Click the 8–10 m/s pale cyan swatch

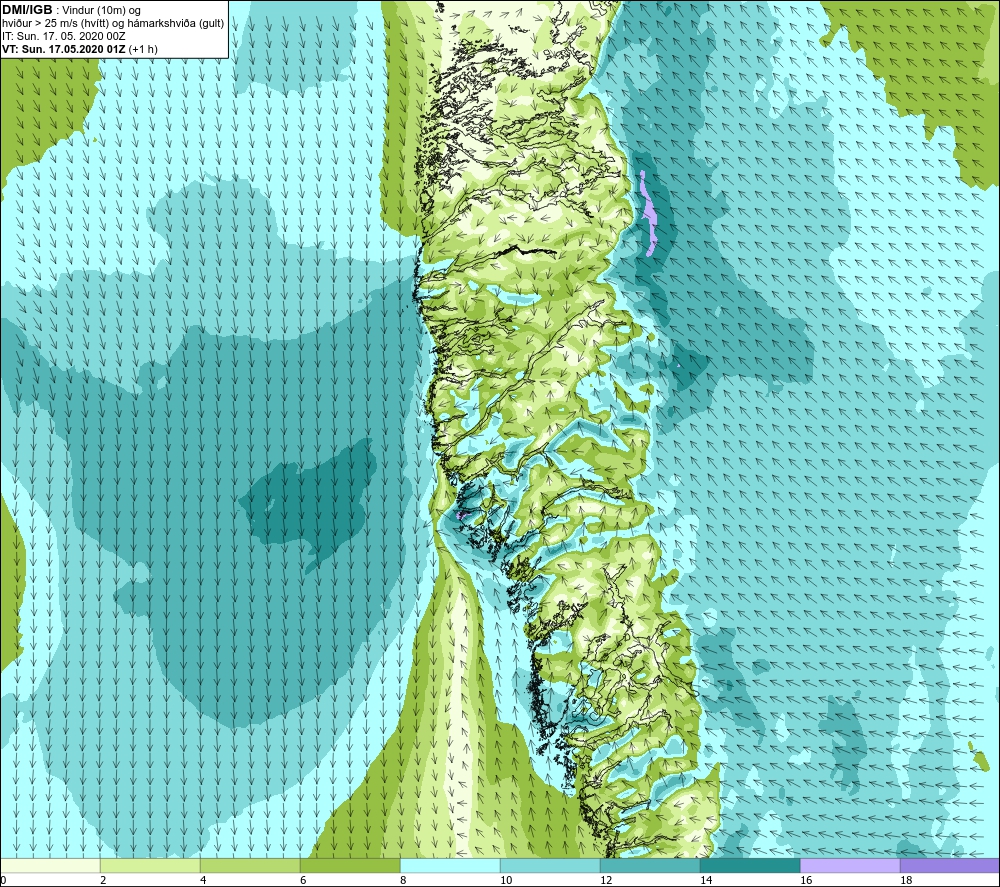click(x=450, y=865)
